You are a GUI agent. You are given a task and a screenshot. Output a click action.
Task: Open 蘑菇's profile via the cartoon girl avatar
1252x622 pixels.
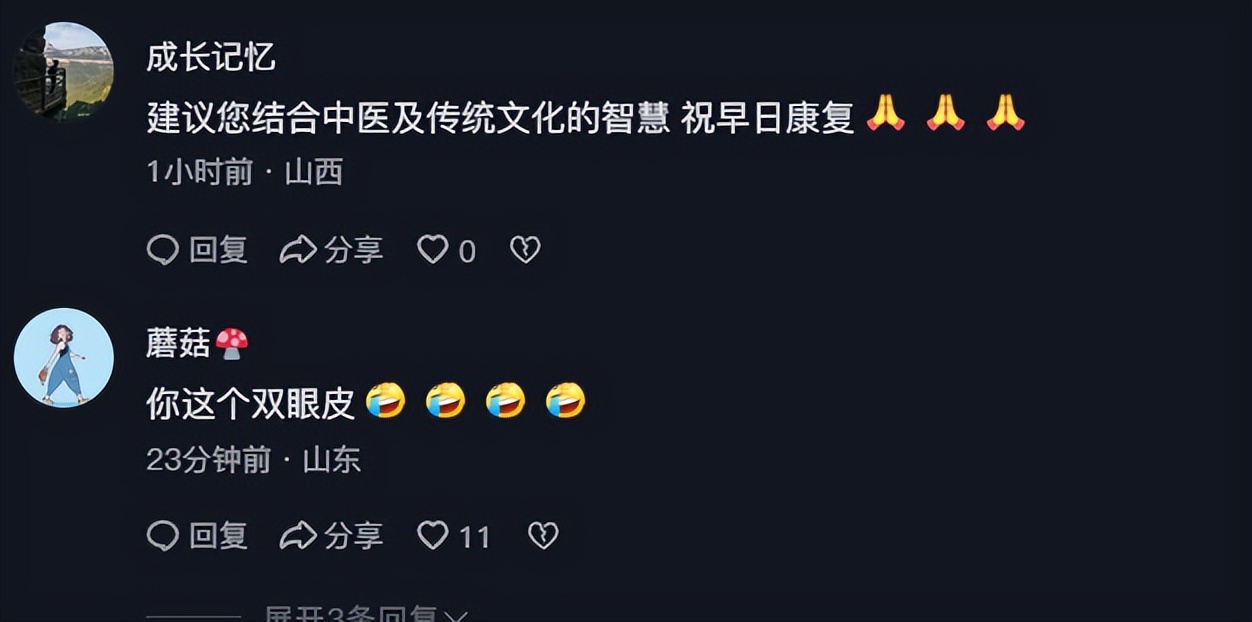63,357
